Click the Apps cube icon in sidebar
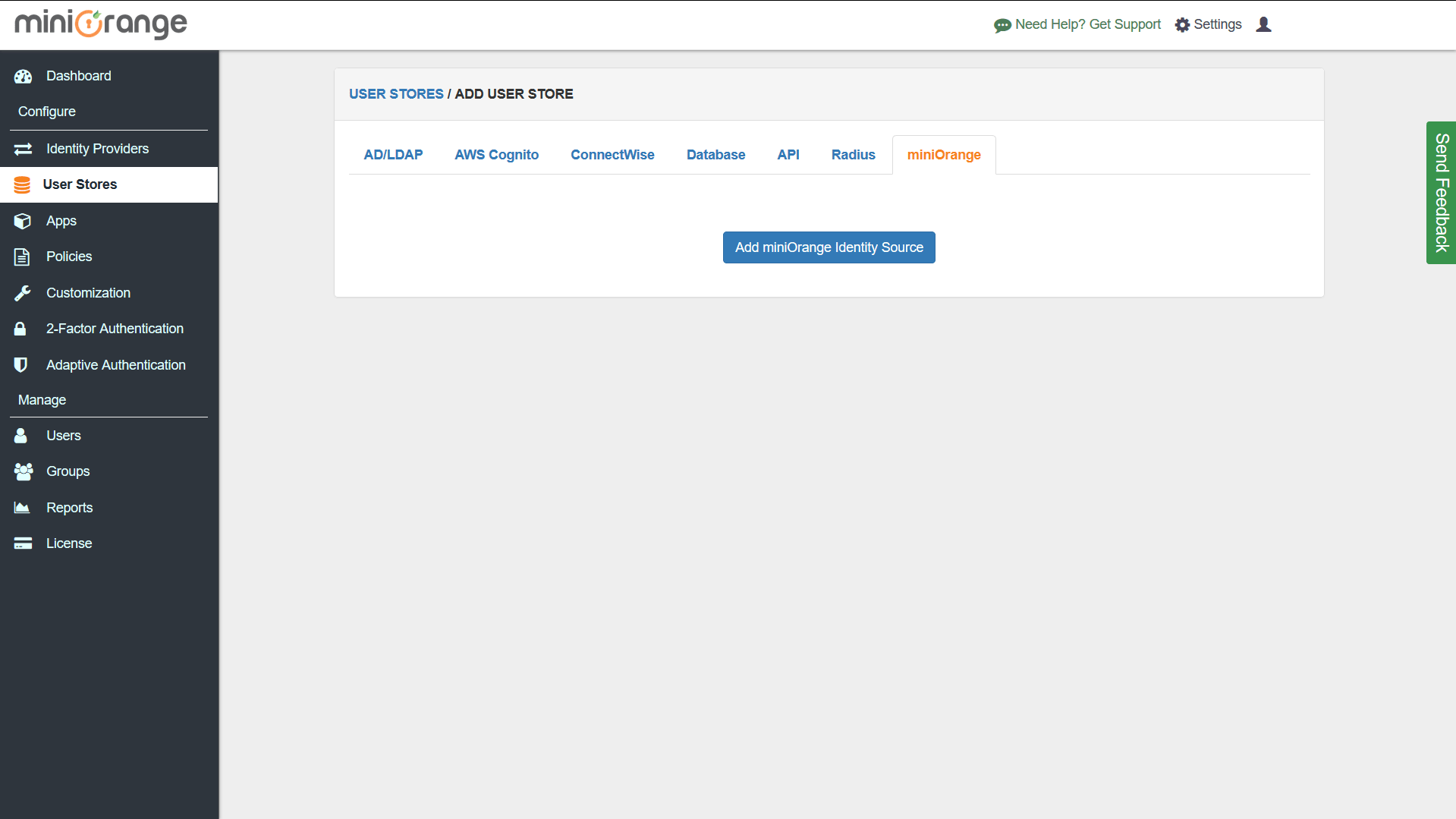Image resolution: width=1456 pixels, height=819 pixels. 23,221
